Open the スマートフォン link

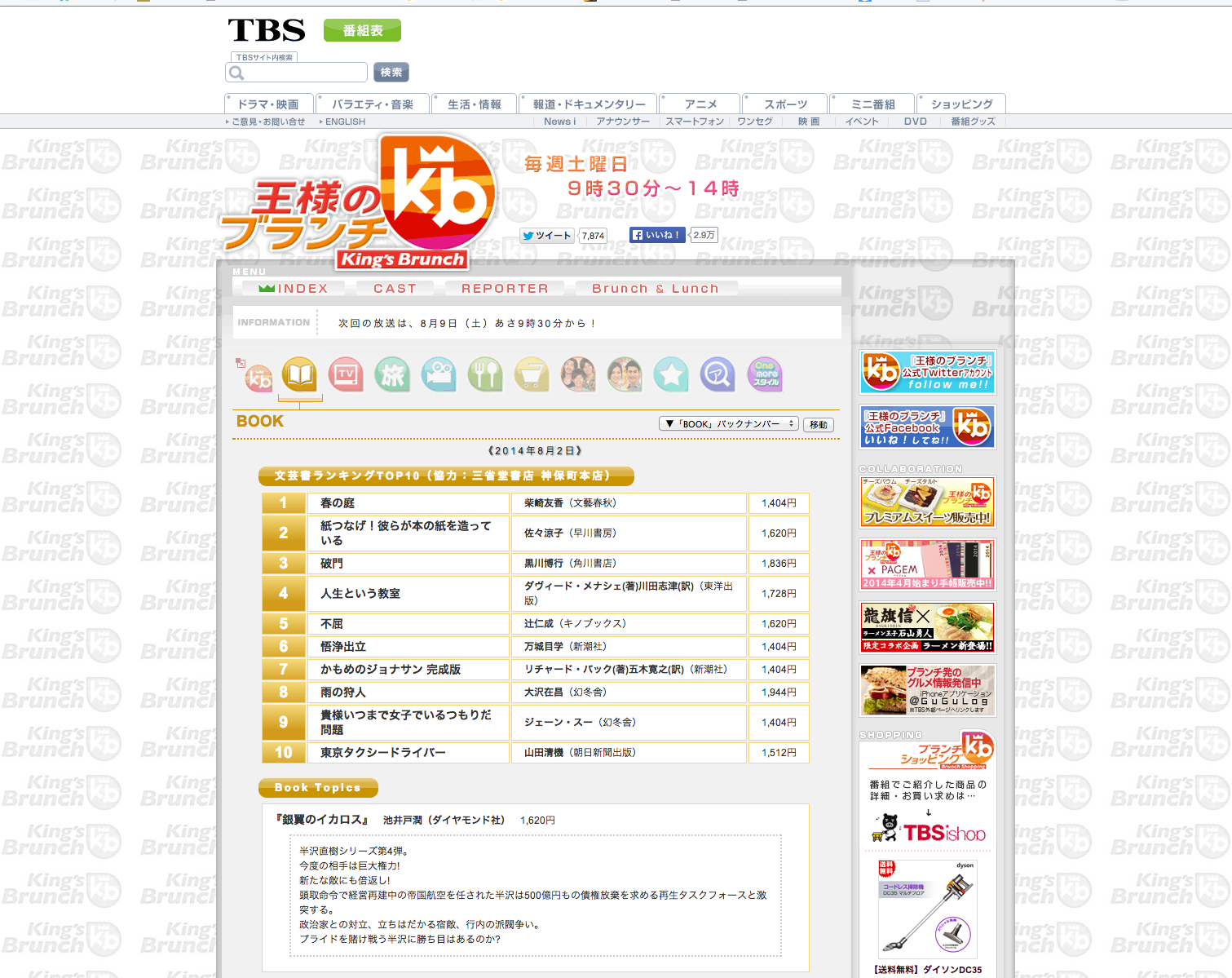point(695,122)
